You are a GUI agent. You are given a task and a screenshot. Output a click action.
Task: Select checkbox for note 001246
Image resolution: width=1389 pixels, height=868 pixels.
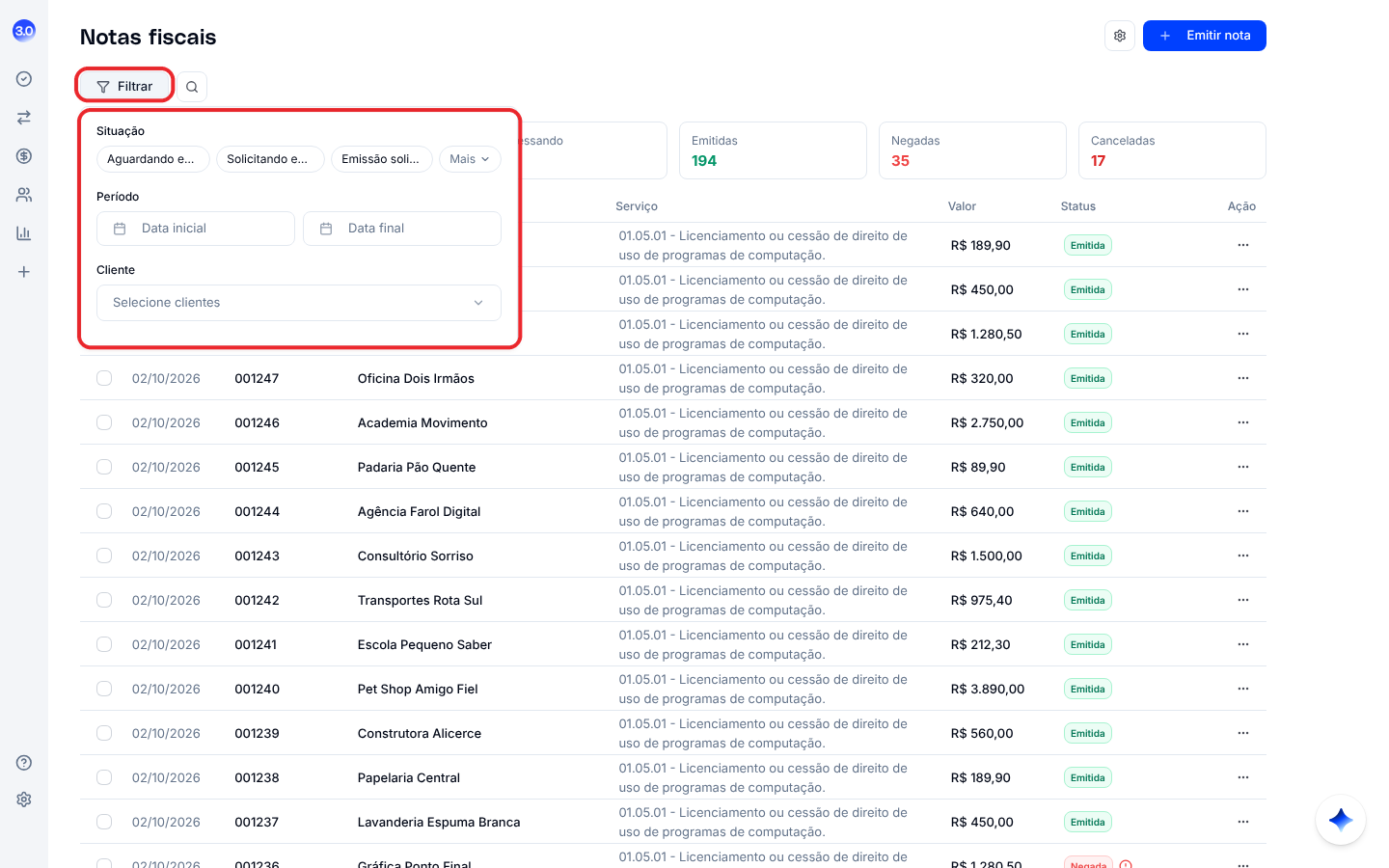click(x=104, y=422)
